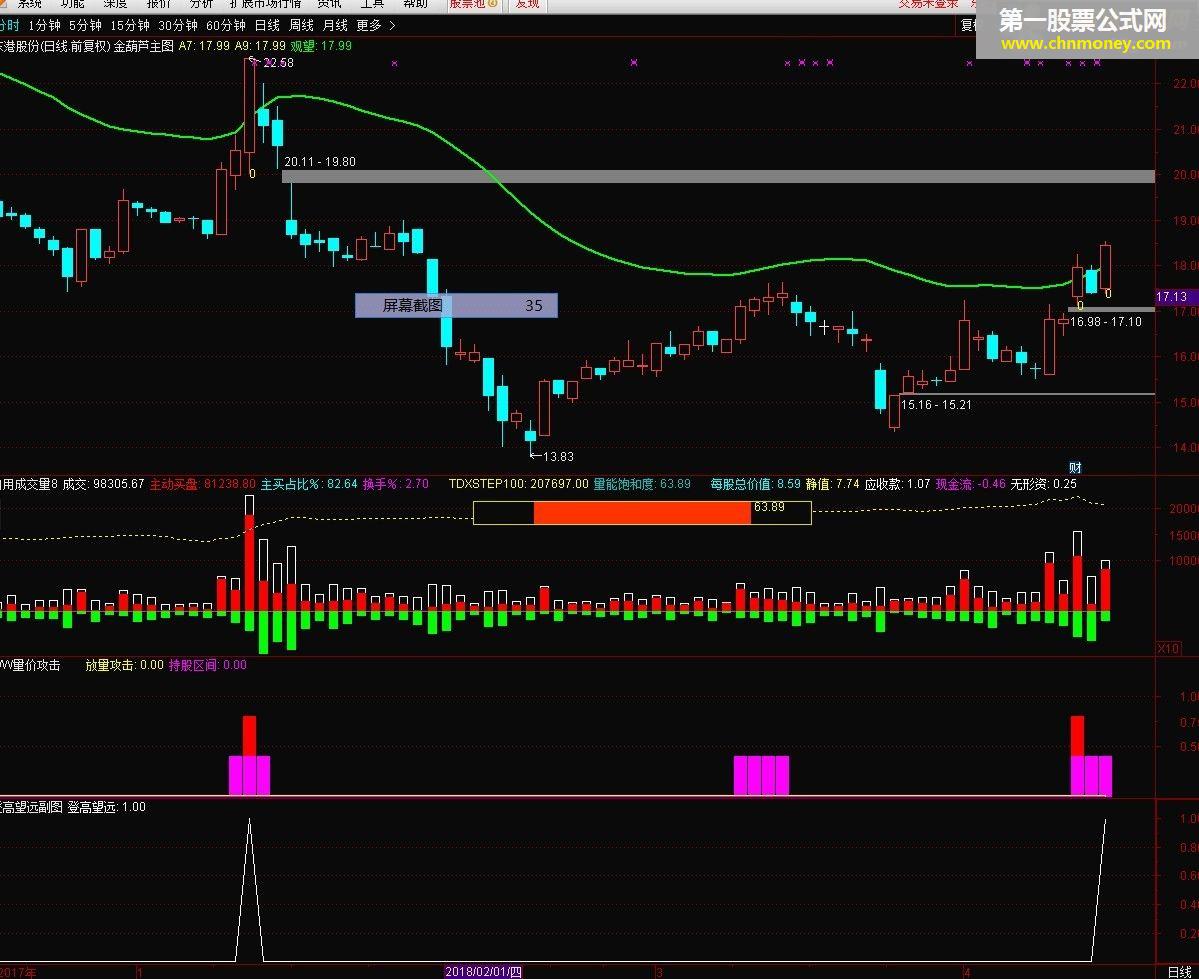The image size is (1199, 979).
Task: Click the 量能饱和度 63.89 progress bar
Action: click(x=642, y=512)
